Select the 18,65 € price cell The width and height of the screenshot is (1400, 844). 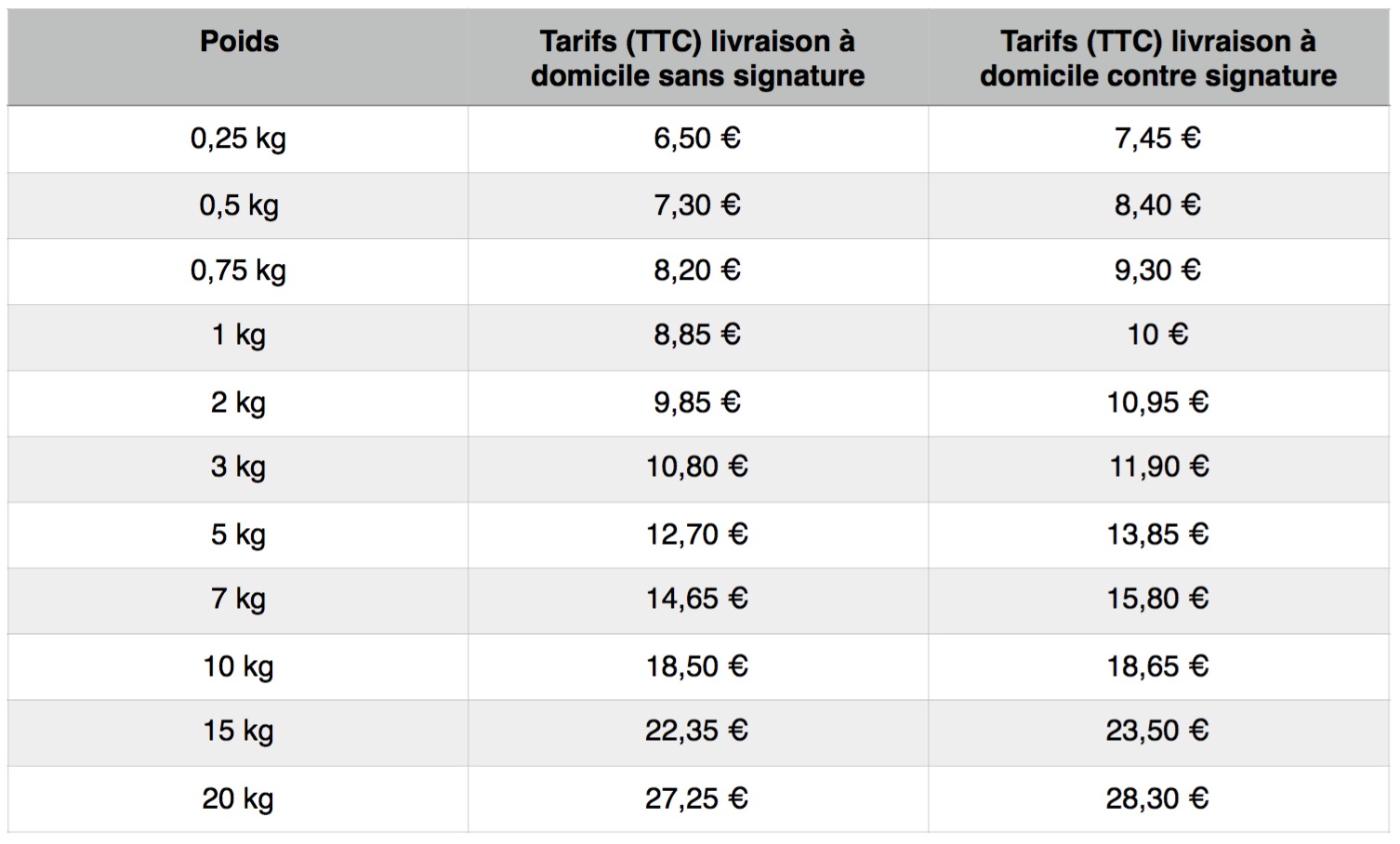tap(1157, 666)
